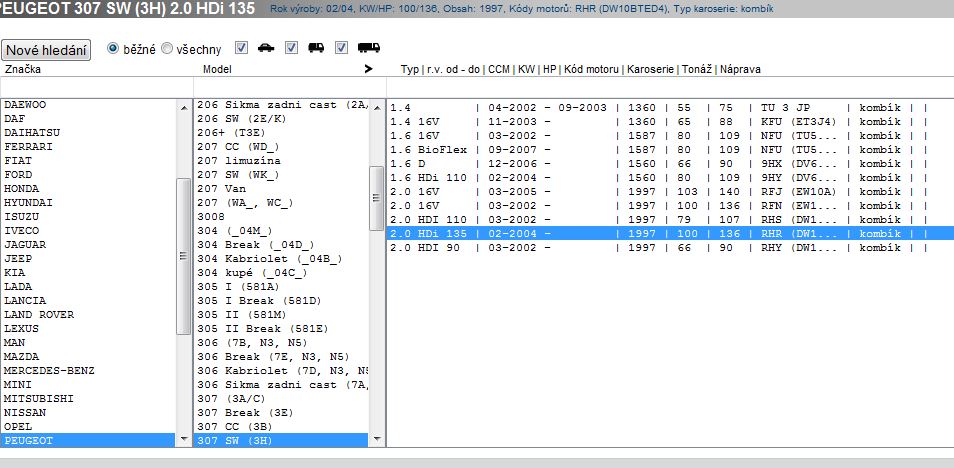Image resolution: width=954 pixels, height=468 pixels.
Task: Click the Model filter input field
Action: coord(290,86)
